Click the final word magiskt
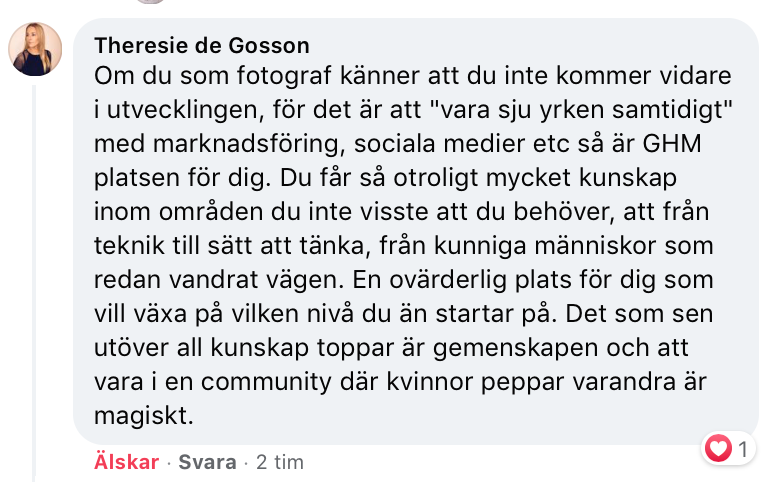Screen dimensions: 774x482 pos(144,416)
